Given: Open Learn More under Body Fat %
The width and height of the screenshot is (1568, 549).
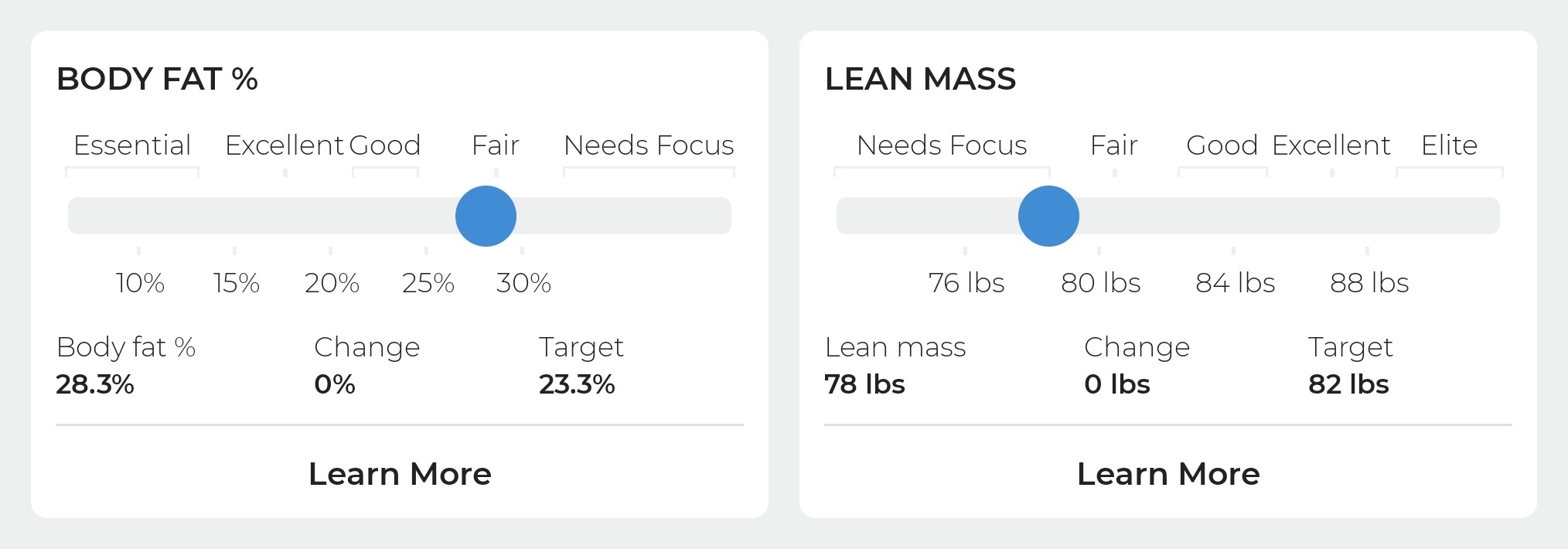Looking at the screenshot, I should (400, 473).
